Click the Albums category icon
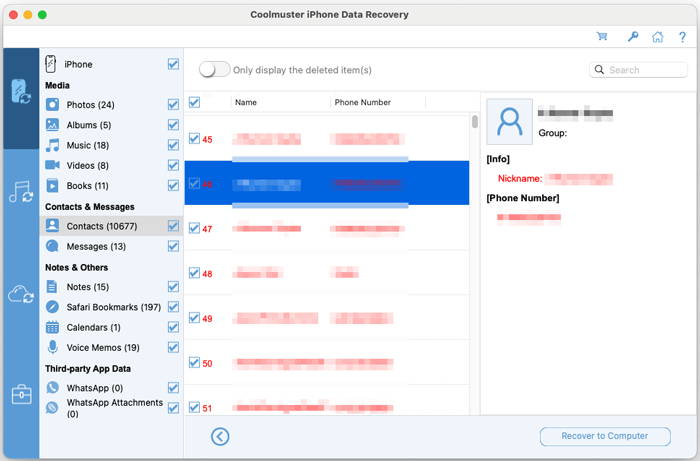The image size is (700, 461). 52,125
